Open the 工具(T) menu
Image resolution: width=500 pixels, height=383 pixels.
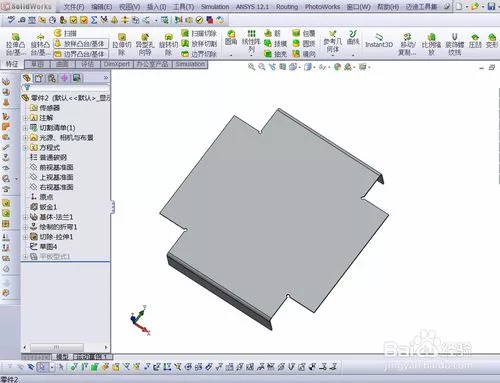click(183, 7)
